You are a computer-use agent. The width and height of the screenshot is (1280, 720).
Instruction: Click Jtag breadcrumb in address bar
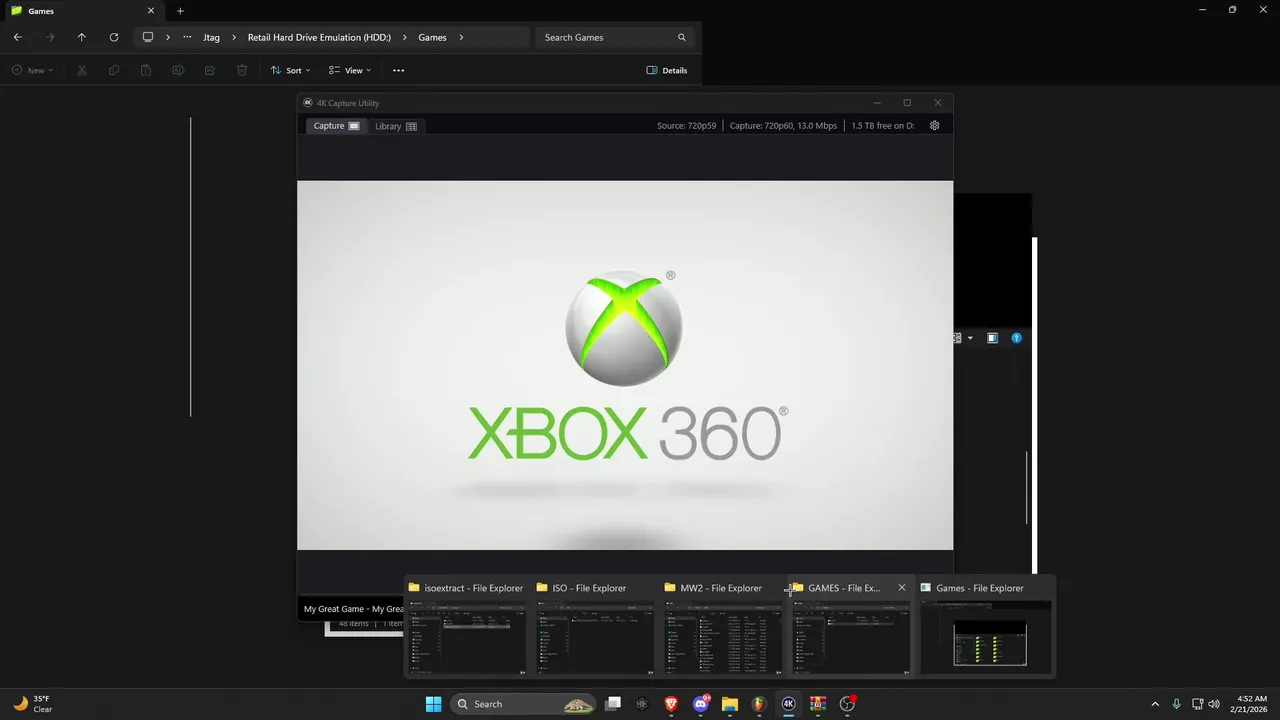pyautogui.click(x=211, y=37)
